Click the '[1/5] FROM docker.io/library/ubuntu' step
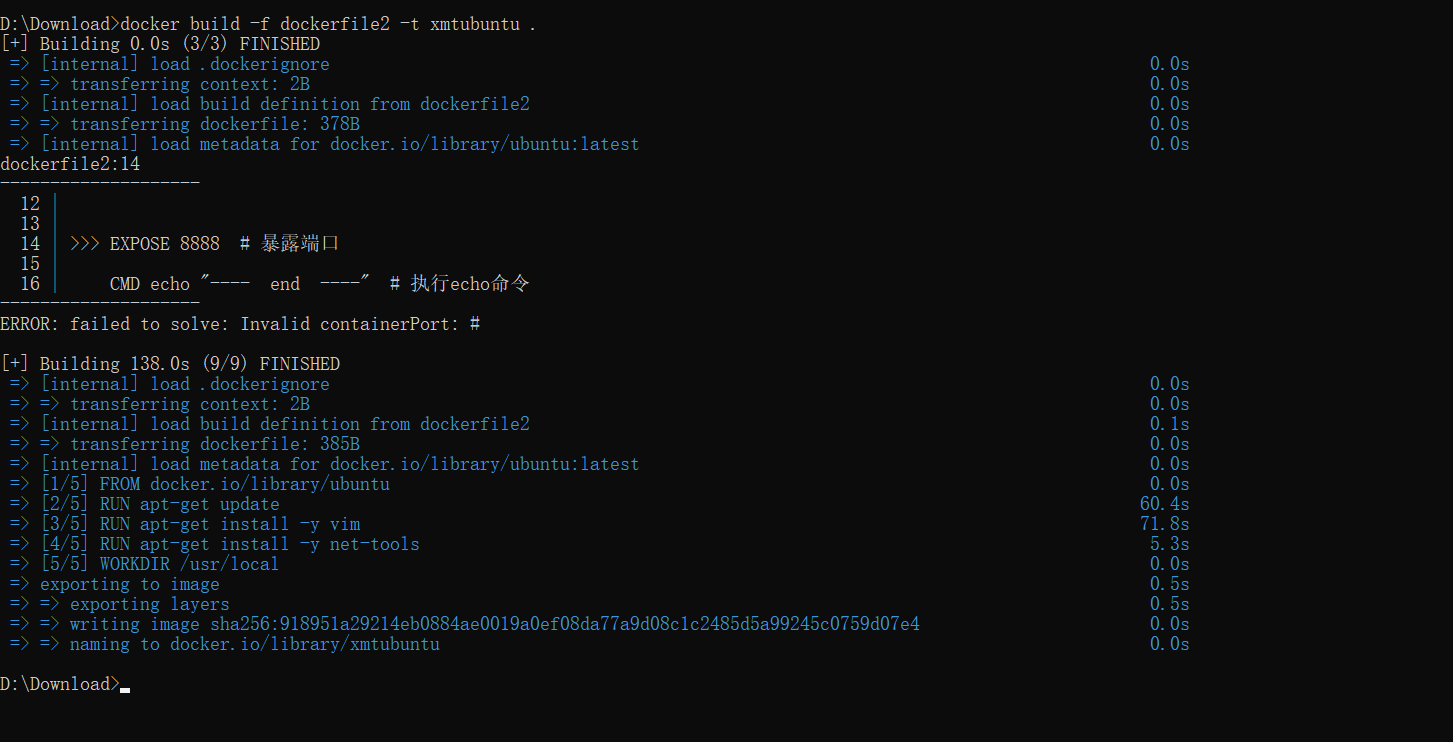The width and height of the screenshot is (1453, 742). click(x=215, y=484)
